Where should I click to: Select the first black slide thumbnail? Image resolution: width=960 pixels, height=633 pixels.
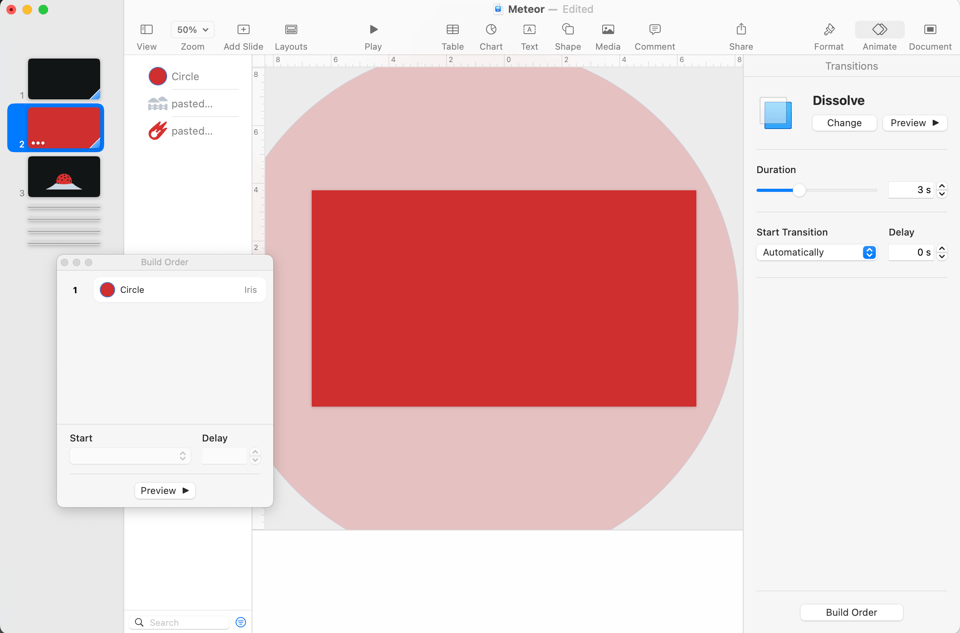tap(63, 78)
